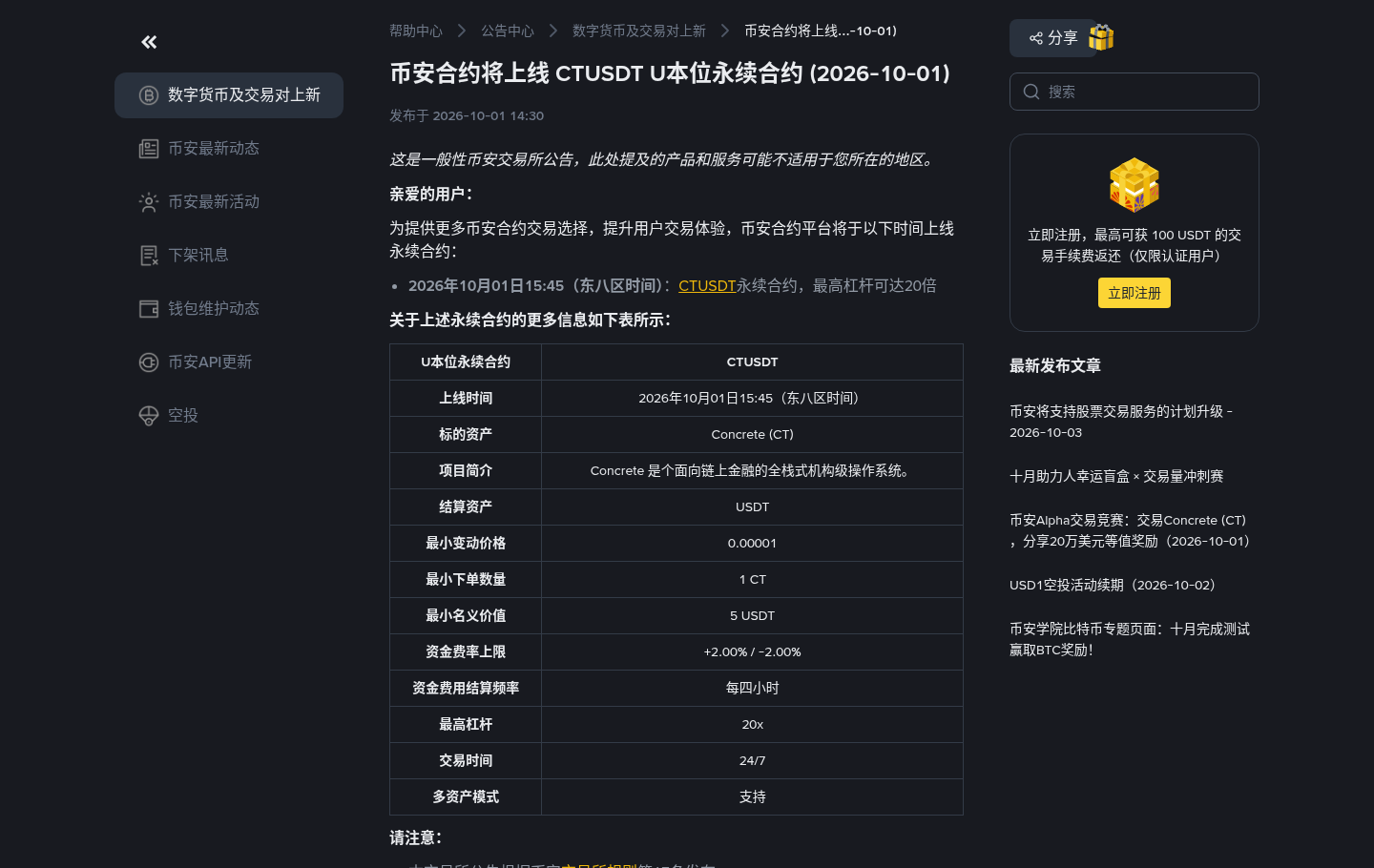Viewport: 1374px width, 868px height.
Task: Open 空投 sidebar category
Action: tap(229, 416)
